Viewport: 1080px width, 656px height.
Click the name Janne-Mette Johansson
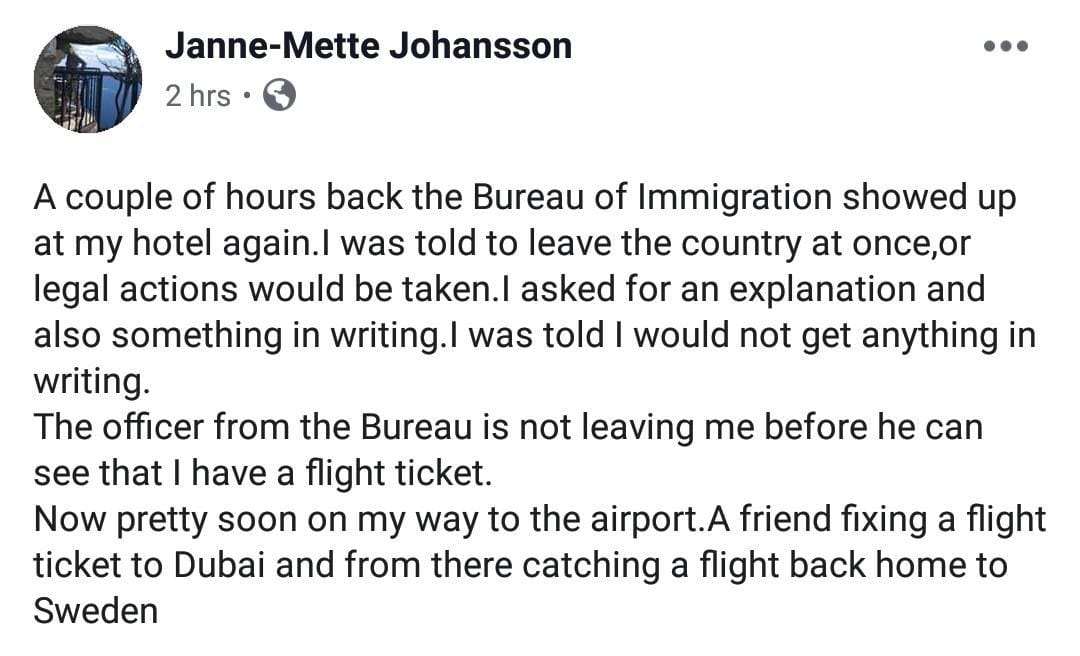(368, 45)
